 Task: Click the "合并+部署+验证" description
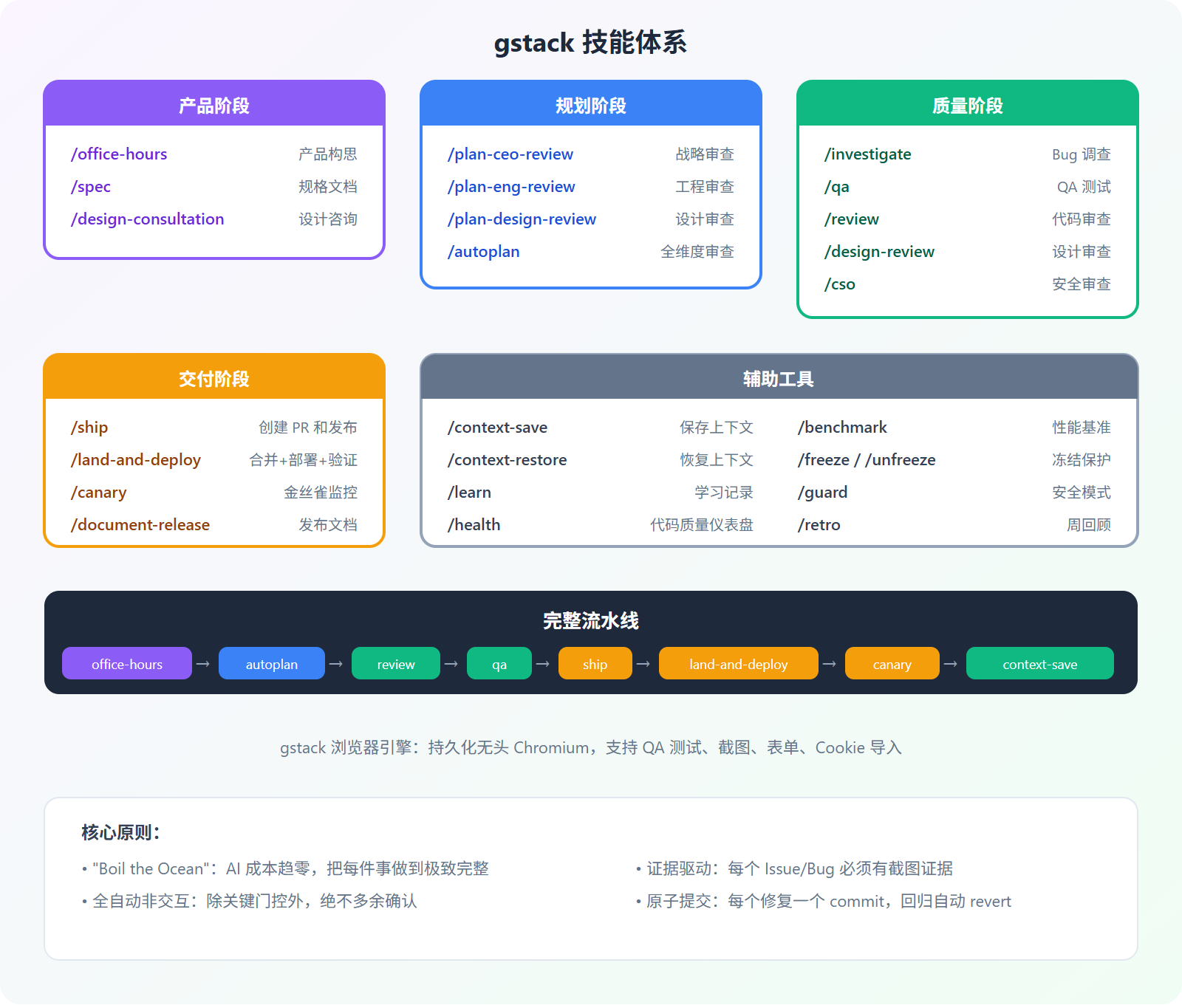click(304, 459)
